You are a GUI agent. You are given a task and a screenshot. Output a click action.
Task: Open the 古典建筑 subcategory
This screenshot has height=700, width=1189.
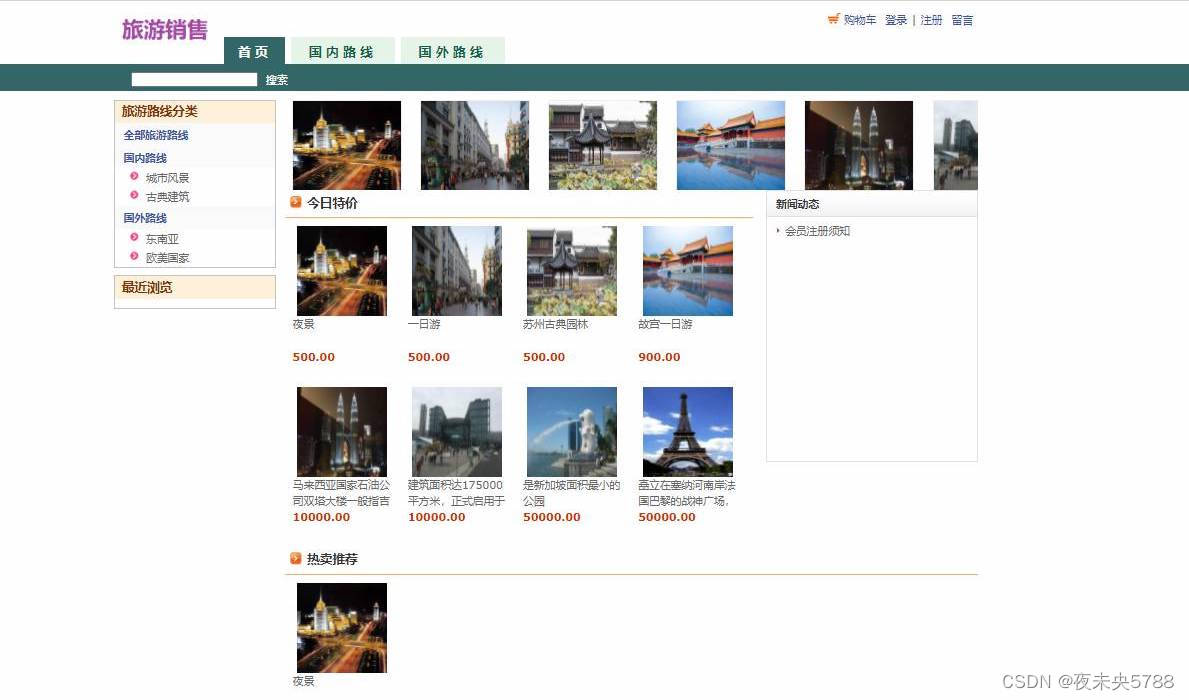(x=168, y=196)
